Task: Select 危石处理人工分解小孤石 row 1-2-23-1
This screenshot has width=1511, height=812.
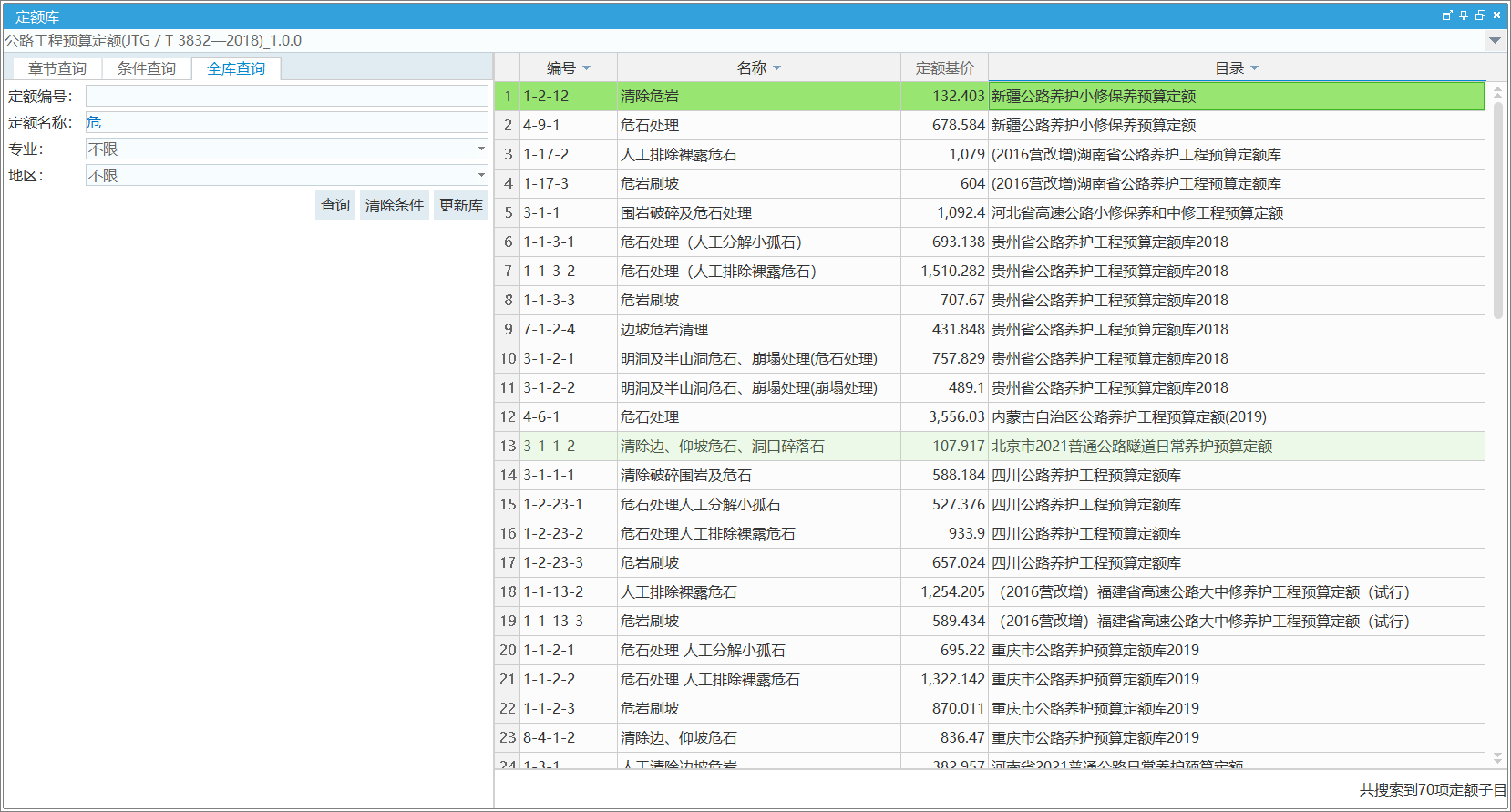Action: (989, 504)
